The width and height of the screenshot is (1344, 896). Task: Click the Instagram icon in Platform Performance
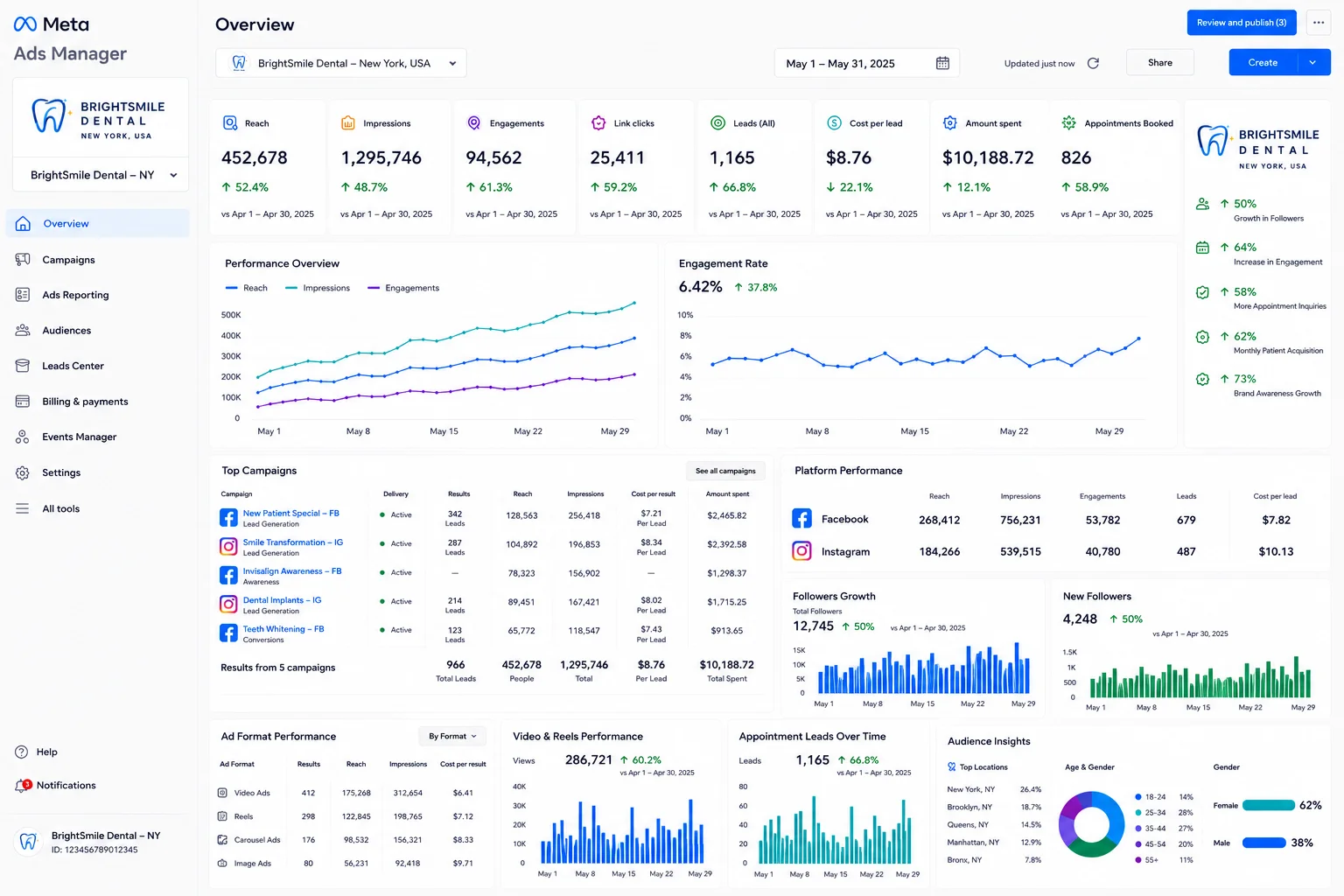click(x=801, y=551)
